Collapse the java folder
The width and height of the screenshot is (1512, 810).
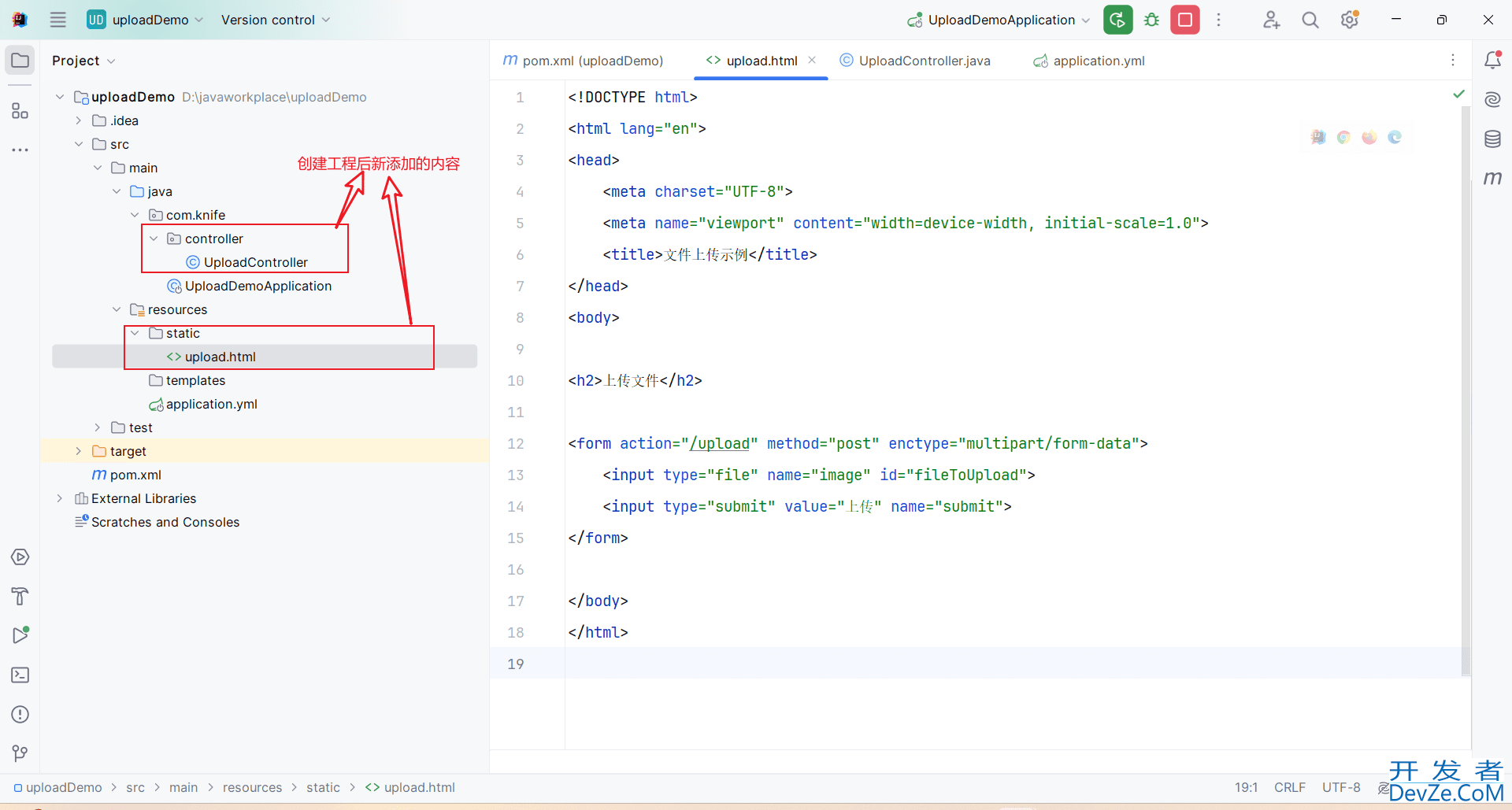tap(117, 191)
